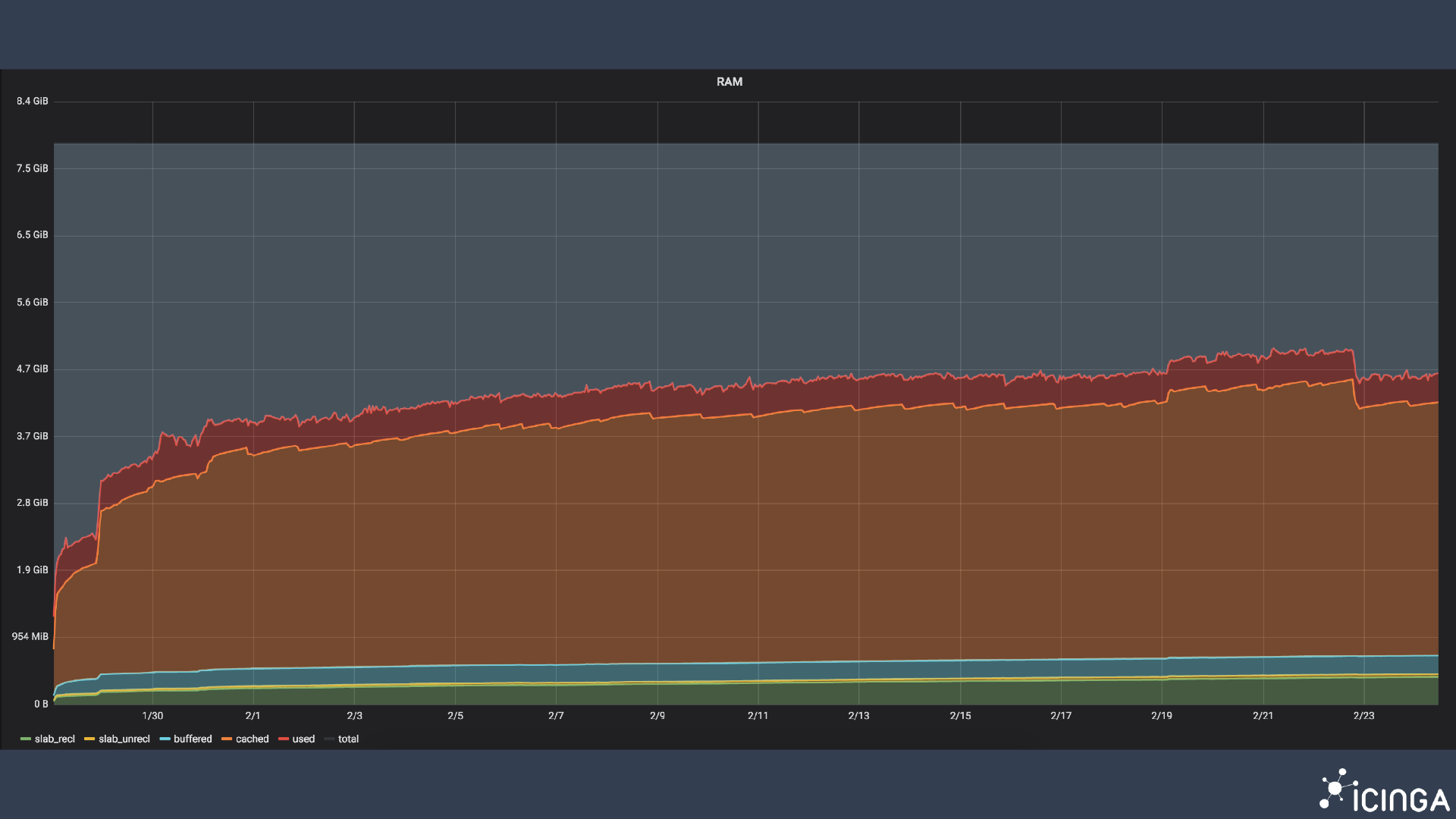Toggle the slab_unrecl series visibility
Image resolution: width=1456 pixels, height=819 pixels.
(x=124, y=739)
